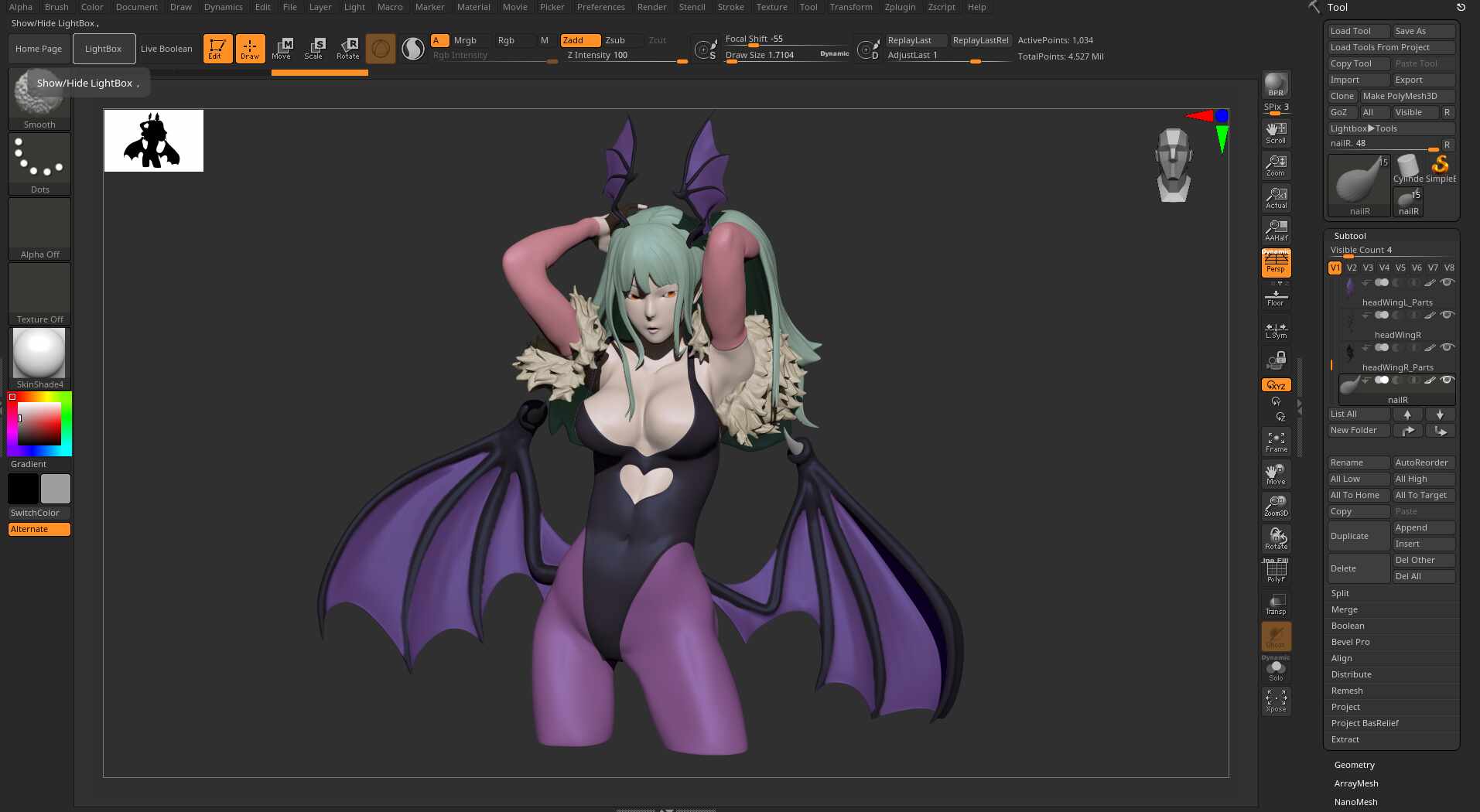
Task: Click the Duplicate subtool button
Action: tap(1359, 536)
